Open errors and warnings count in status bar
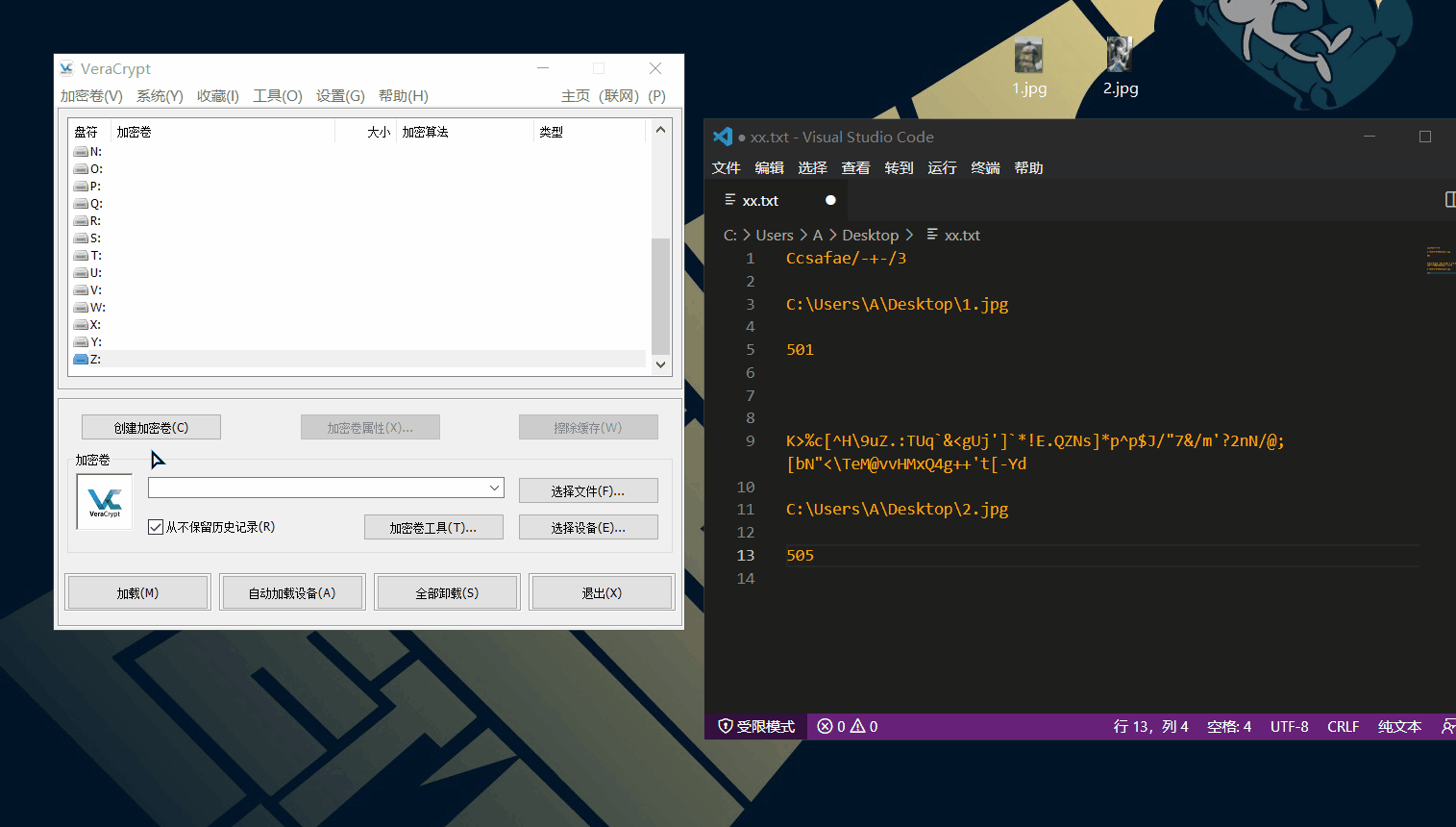 (x=848, y=727)
